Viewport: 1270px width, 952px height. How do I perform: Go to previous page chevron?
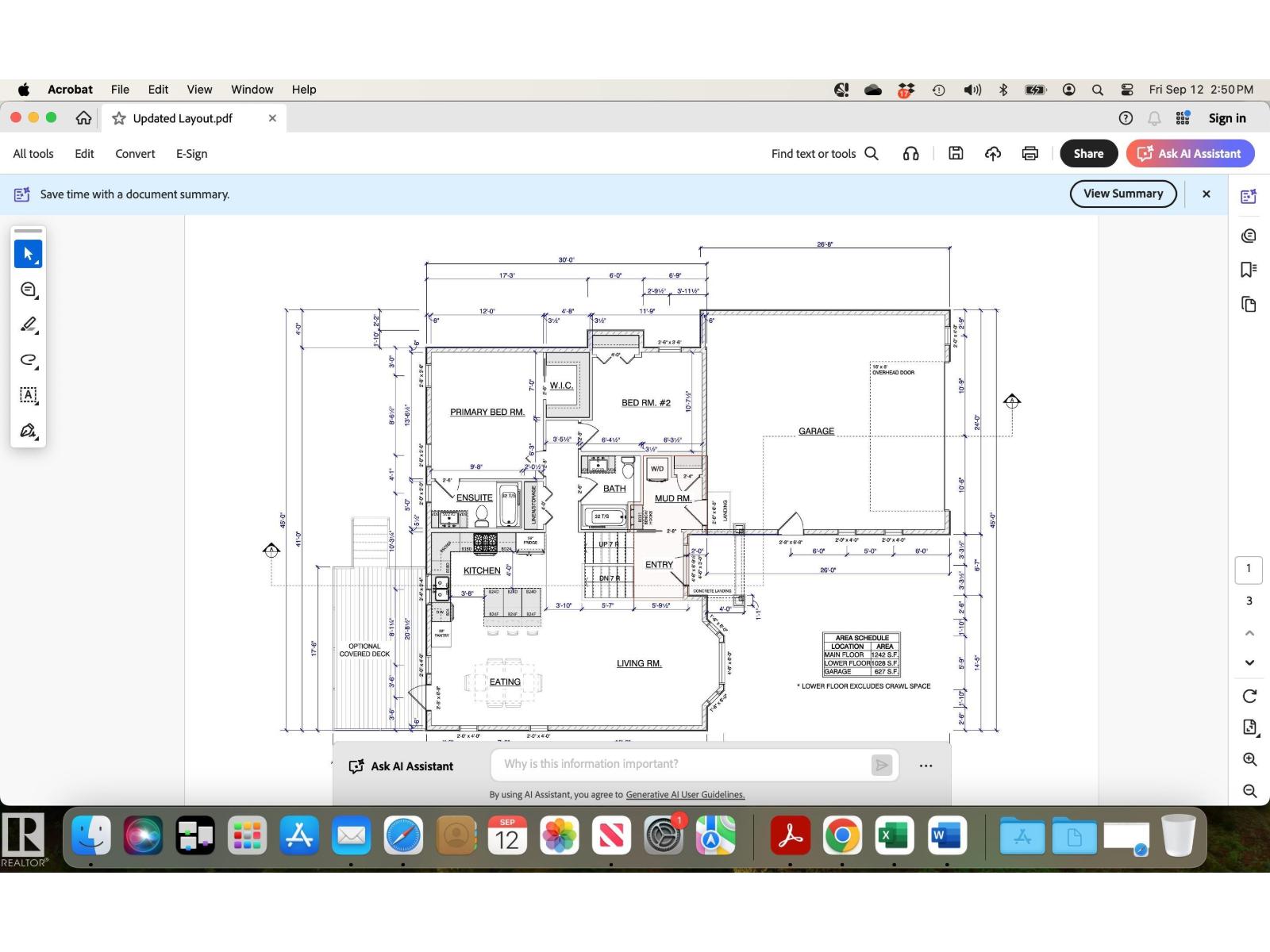[1249, 633]
